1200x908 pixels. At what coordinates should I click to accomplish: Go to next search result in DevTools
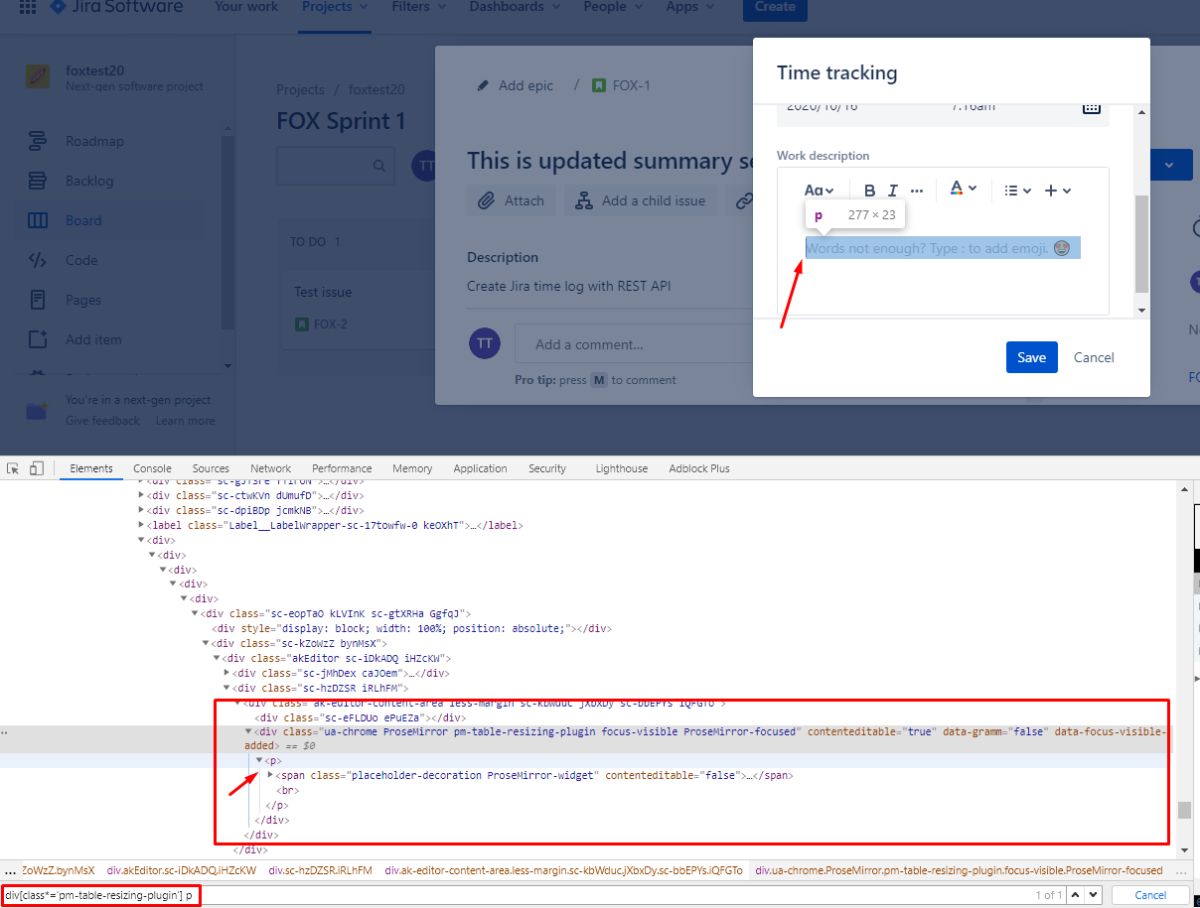[x=1093, y=895]
